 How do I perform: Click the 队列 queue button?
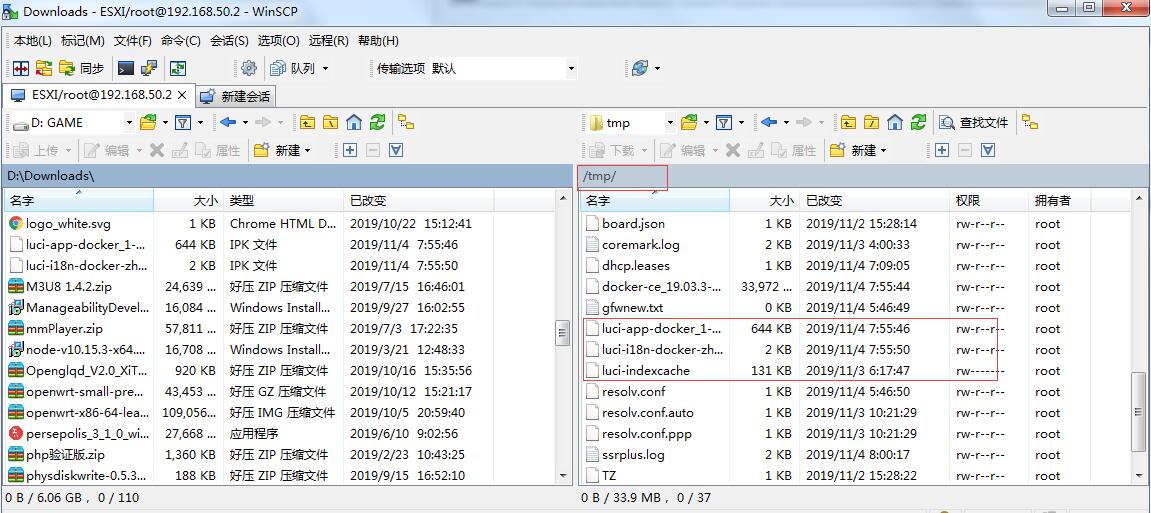293,68
